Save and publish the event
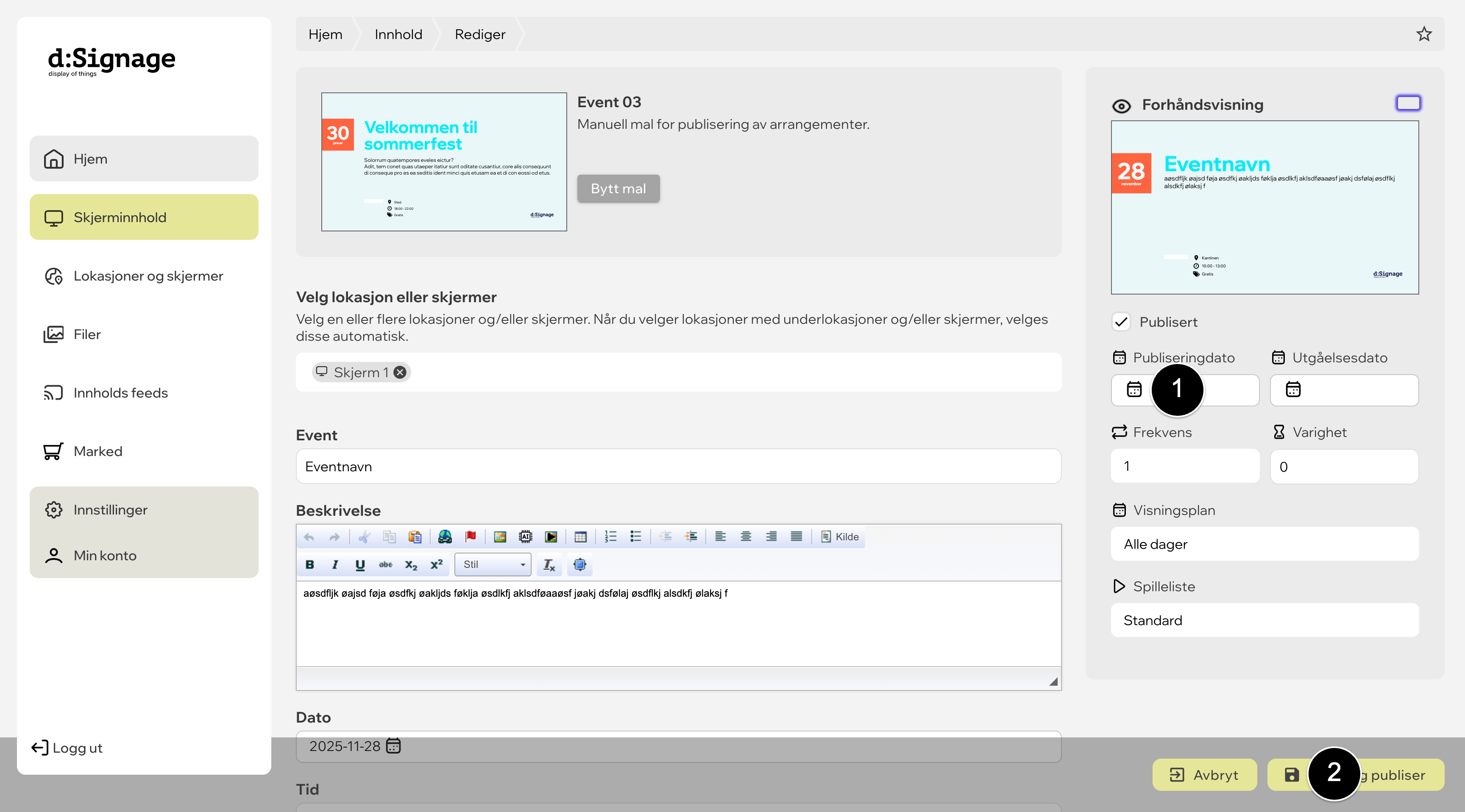This screenshot has height=812, width=1465. point(1356,775)
